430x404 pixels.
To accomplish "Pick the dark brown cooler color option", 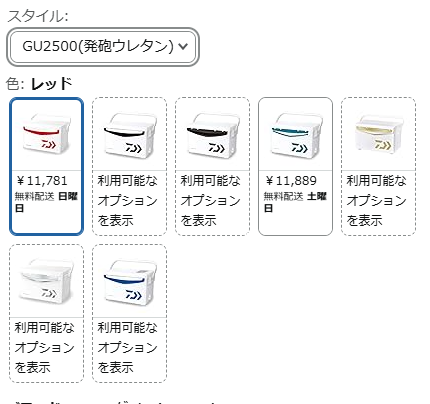I will 212,166.
